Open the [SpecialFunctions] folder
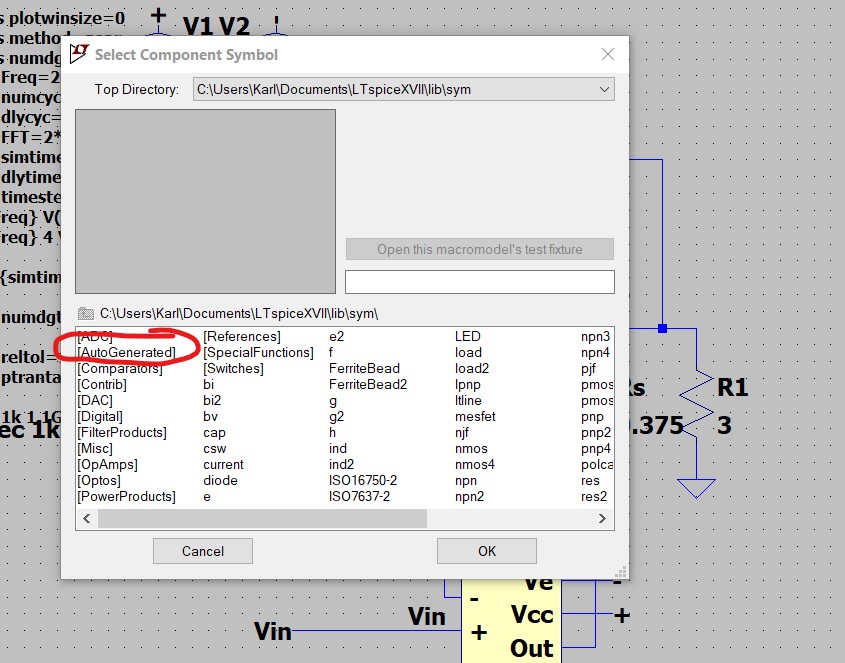This screenshot has width=845, height=663. click(x=258, y=353)
